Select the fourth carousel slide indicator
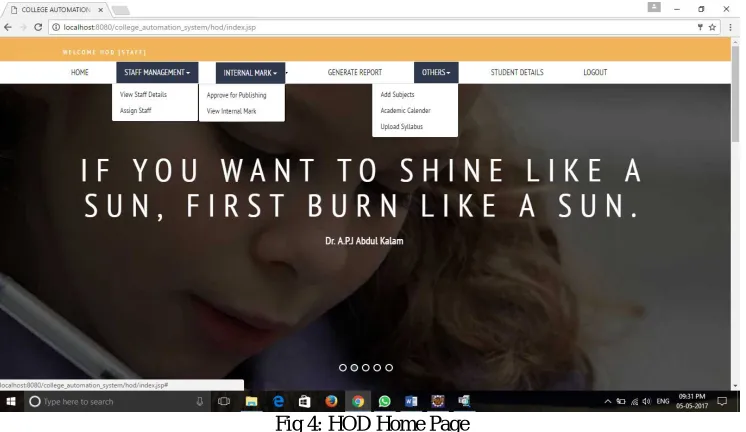The image size is (746, 432). coord(377,367)
